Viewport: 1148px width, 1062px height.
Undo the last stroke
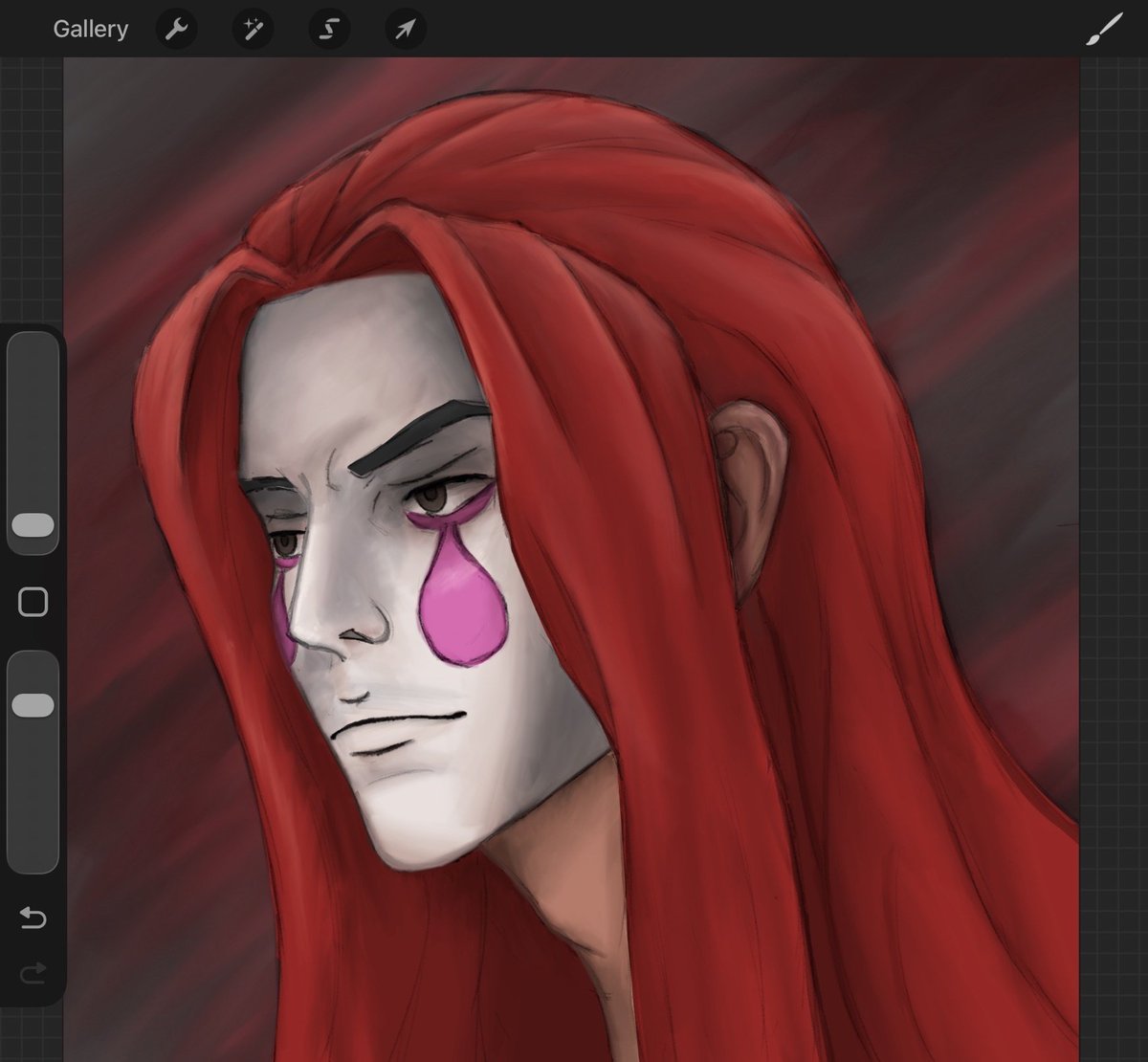33,919
